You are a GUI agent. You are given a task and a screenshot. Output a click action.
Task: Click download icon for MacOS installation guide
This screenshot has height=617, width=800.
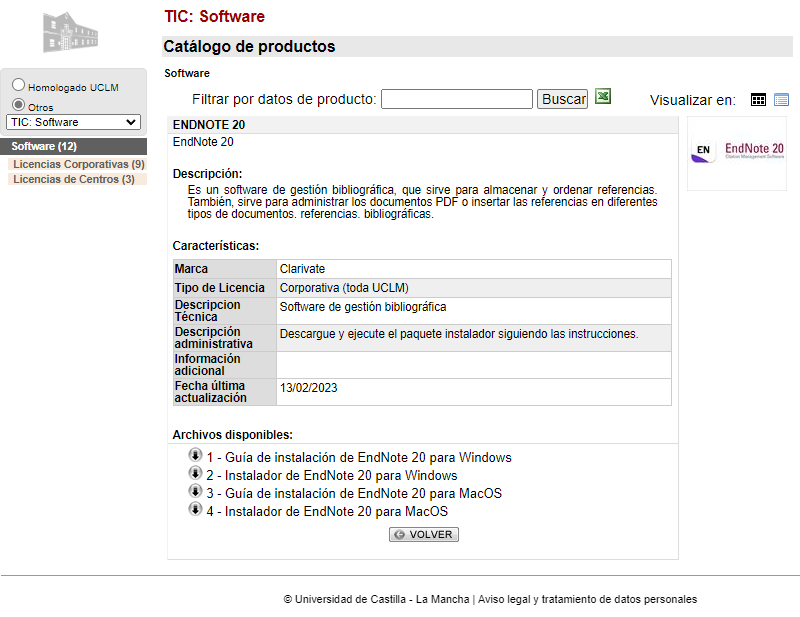point(195,491)
